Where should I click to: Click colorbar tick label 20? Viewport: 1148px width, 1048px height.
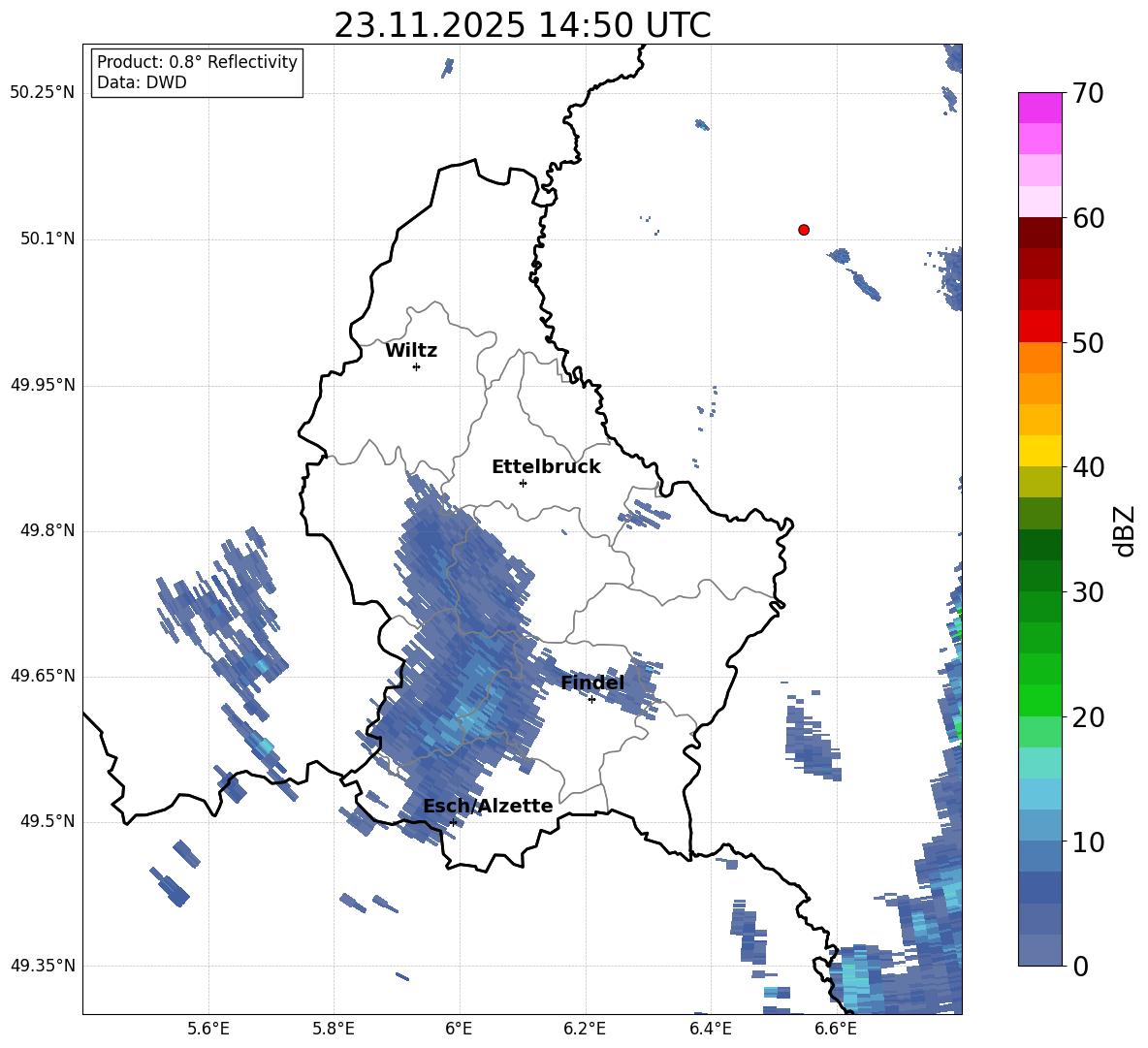tap(1088, 716)
